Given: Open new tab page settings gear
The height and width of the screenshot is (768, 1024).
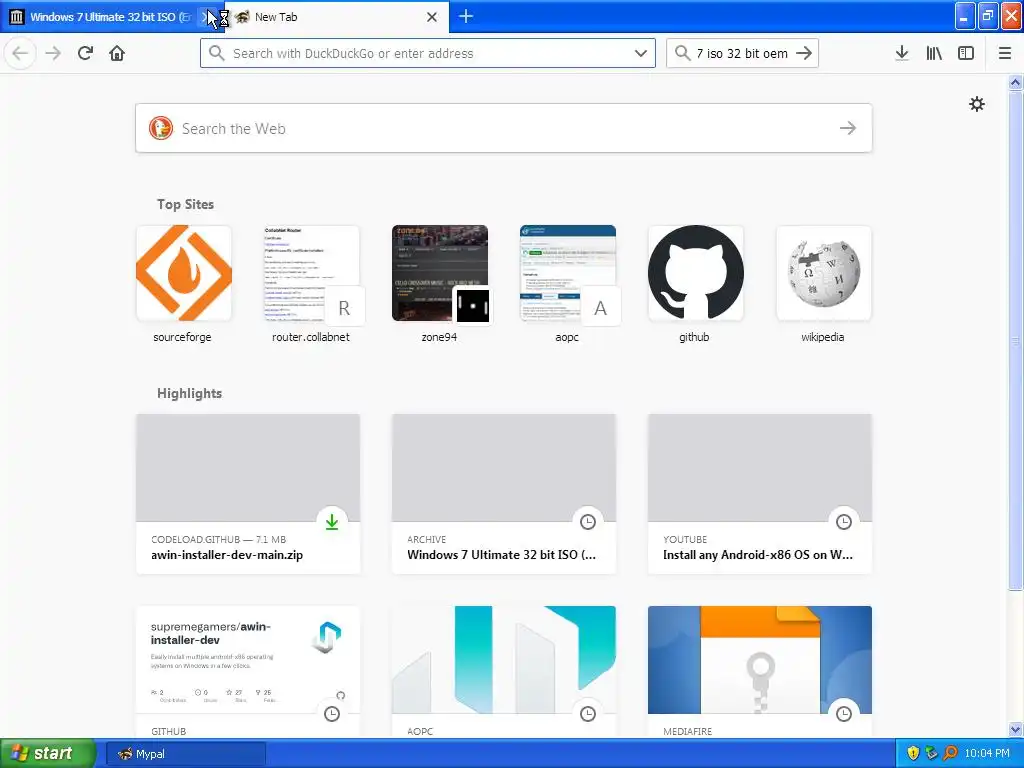Looking at the screenshot, I should [977, 104].
